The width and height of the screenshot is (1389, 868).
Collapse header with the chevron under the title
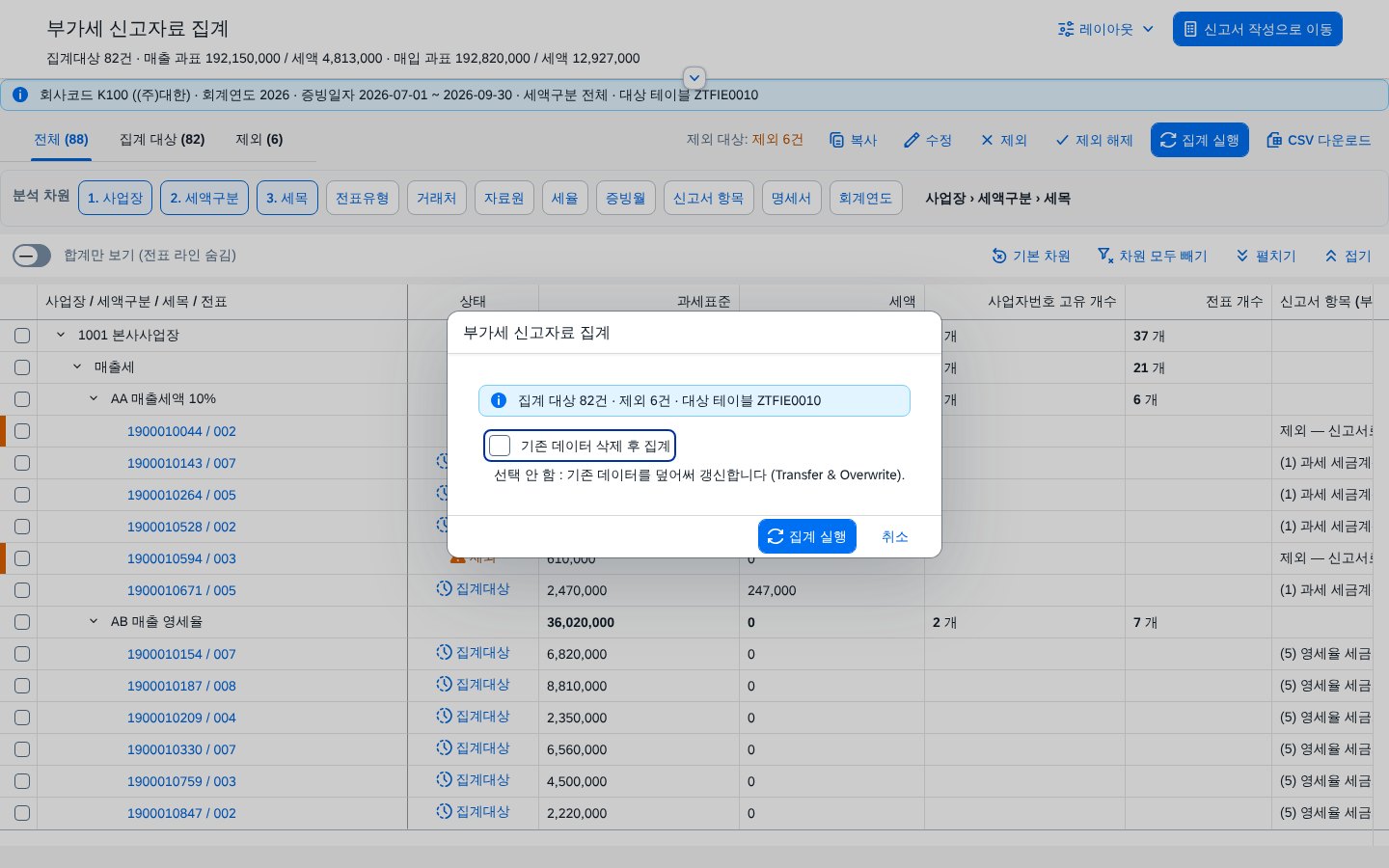coord(694,78)
